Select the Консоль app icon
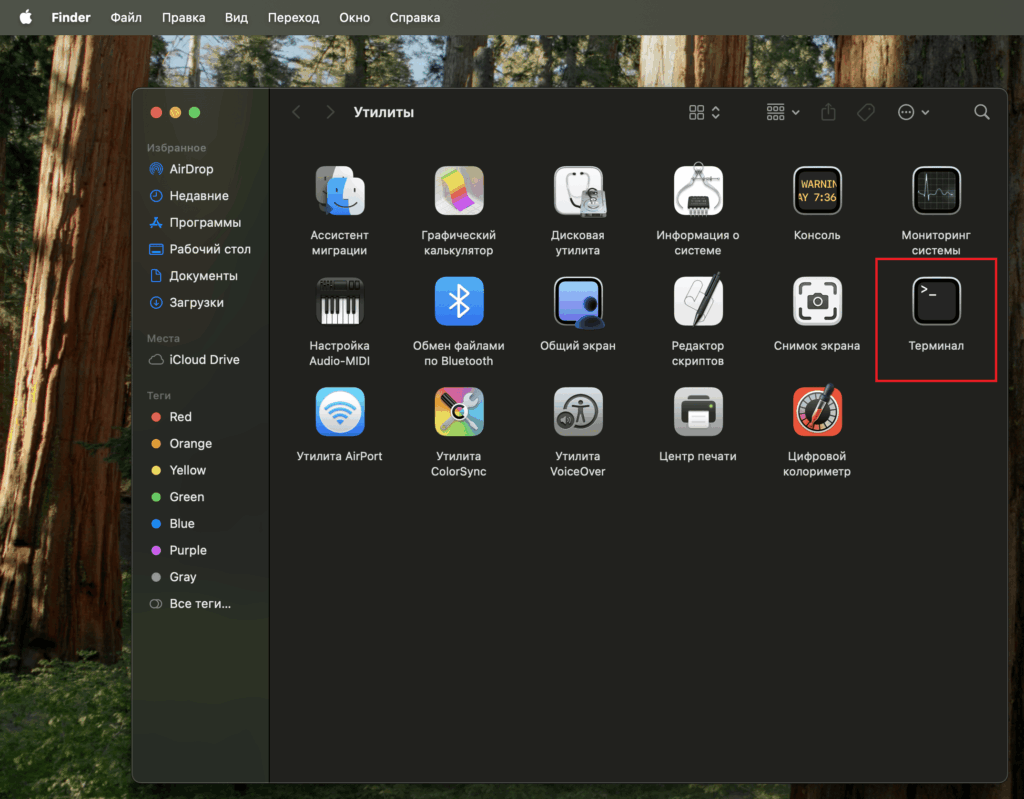The width and height of the screenshot is (1024, 799). click(x=817, y=191)
